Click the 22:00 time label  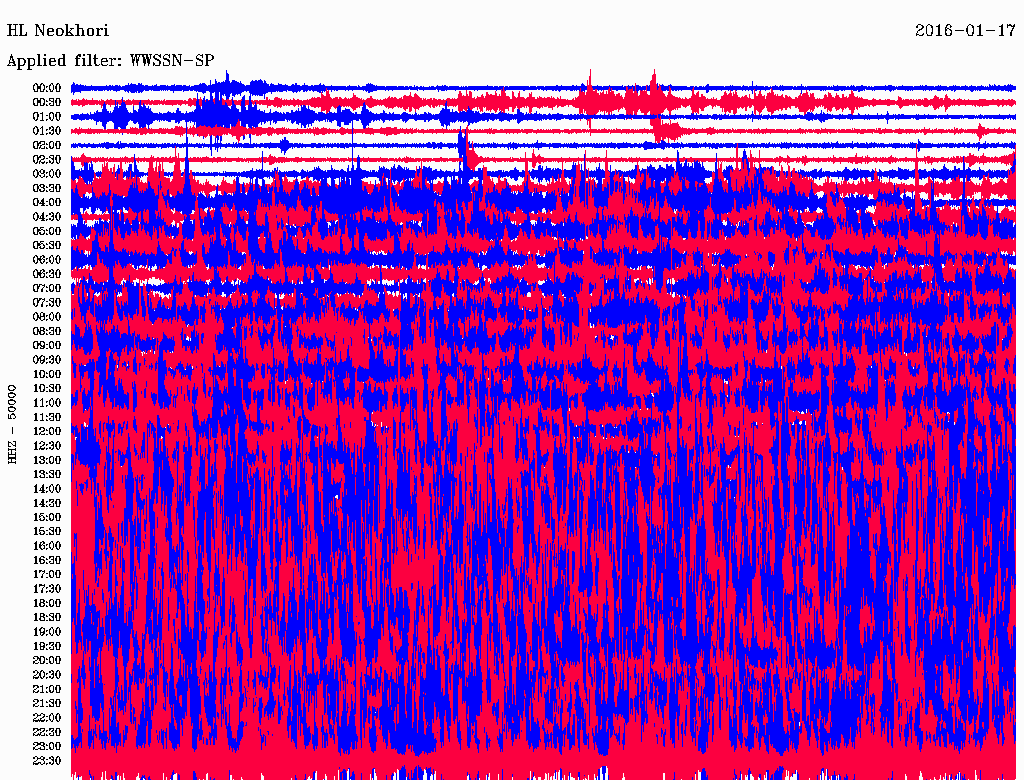[x=47, y=717]
